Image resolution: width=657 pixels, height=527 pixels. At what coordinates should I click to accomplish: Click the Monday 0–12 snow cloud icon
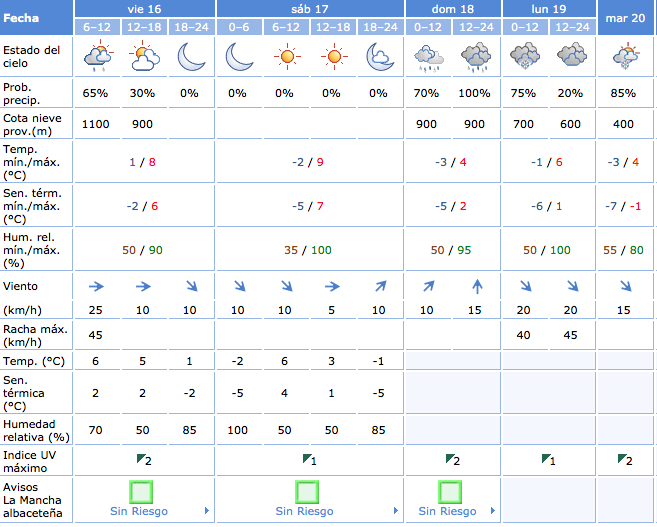(x=523, y=57)
